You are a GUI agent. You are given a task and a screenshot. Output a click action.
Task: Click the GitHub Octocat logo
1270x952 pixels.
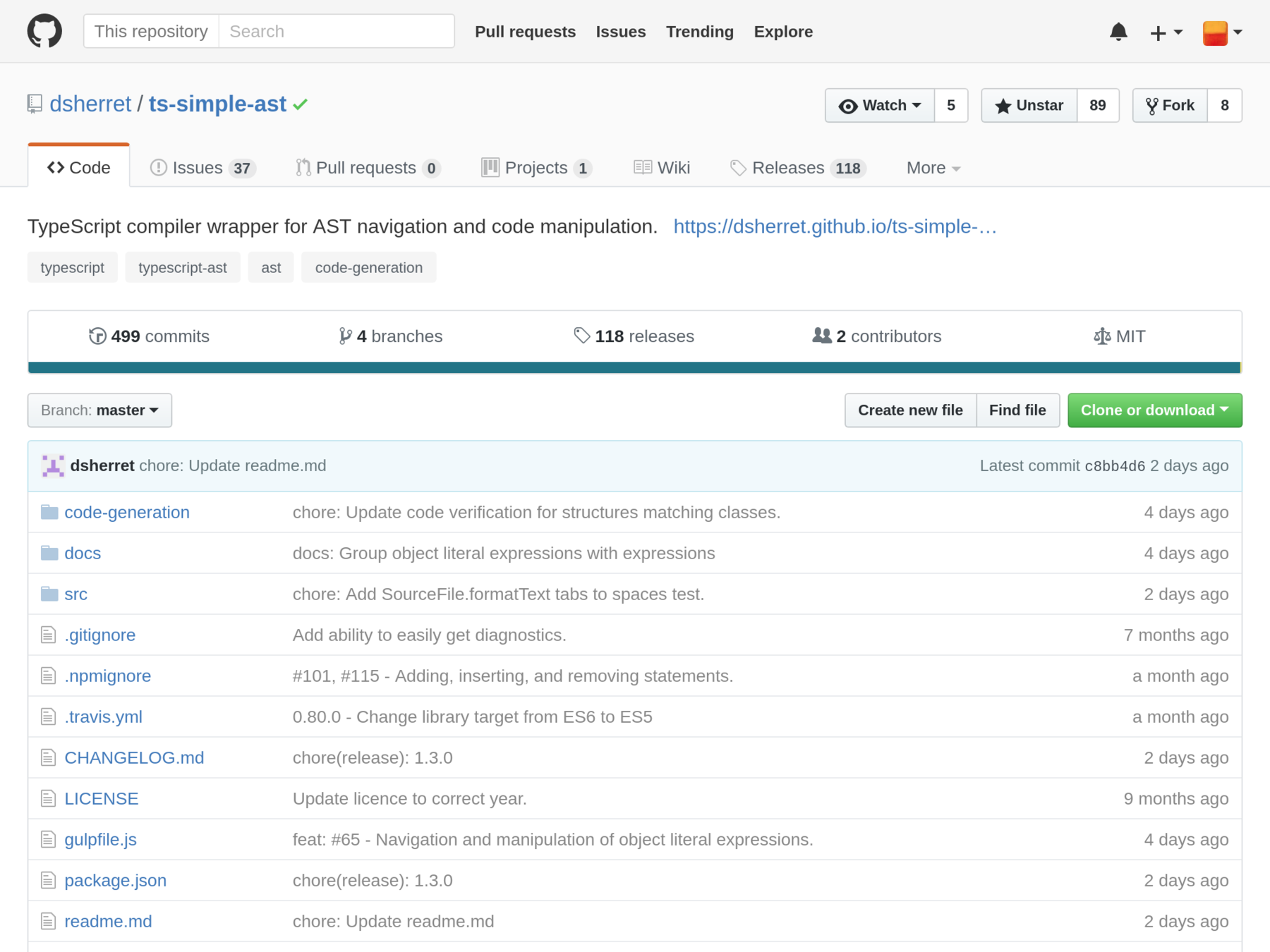point(44,32)
